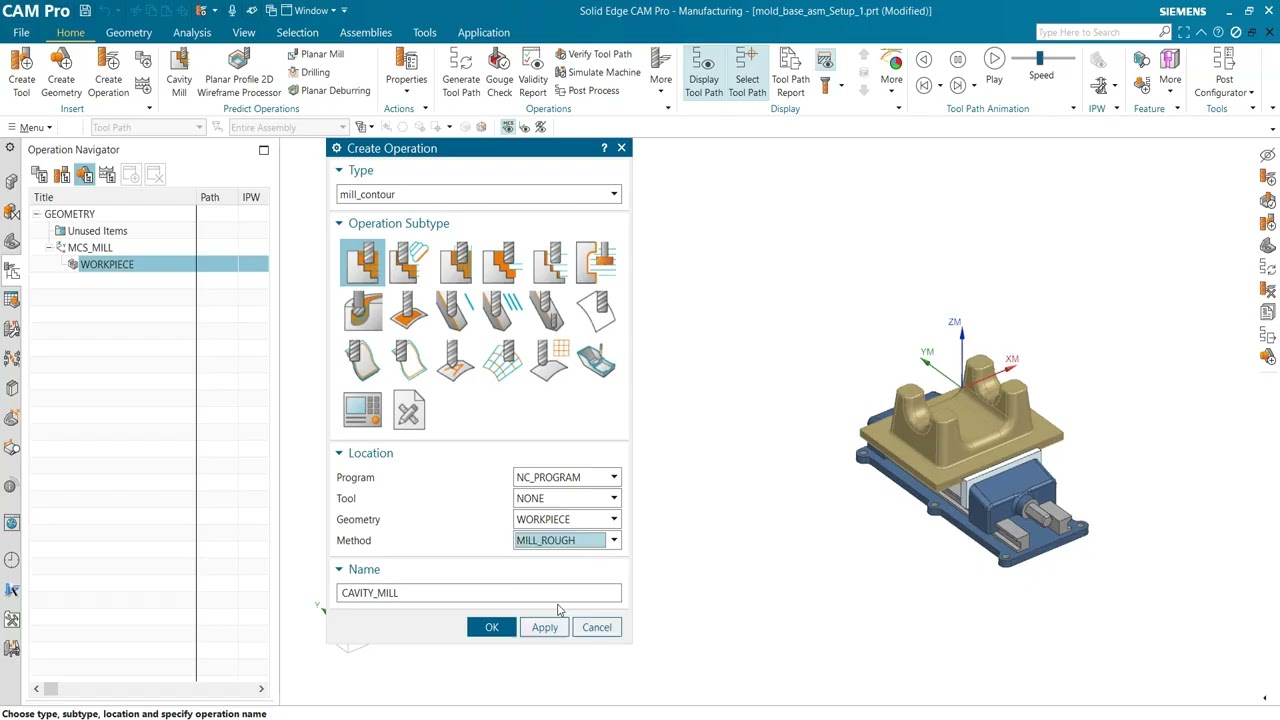Image resolution: width=1280 pixels, height=720 pixels.
Task: Click the Create Operation ribbon icon
Action: pyautogui.click(x=108, y=72)
